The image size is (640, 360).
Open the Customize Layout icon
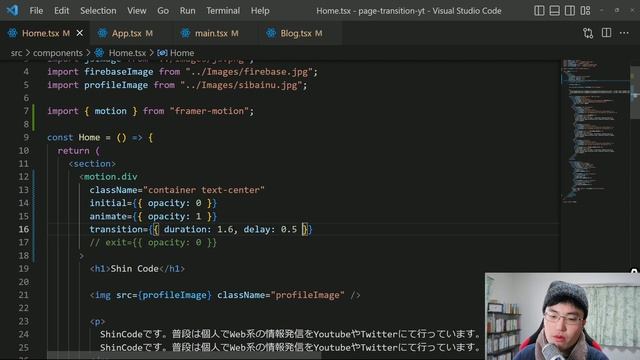[585, 11]
